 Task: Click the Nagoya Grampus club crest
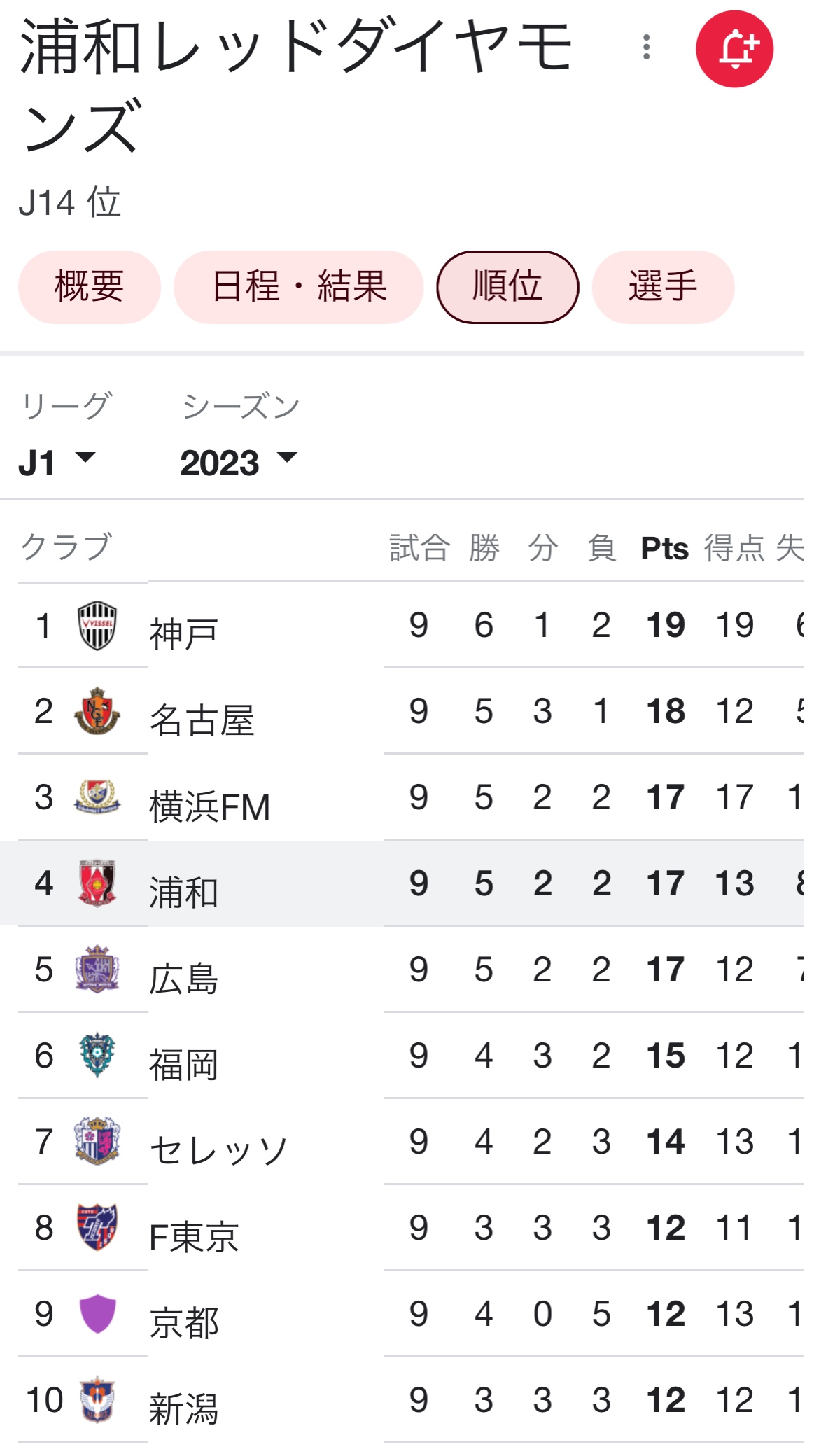pos(97,711)
